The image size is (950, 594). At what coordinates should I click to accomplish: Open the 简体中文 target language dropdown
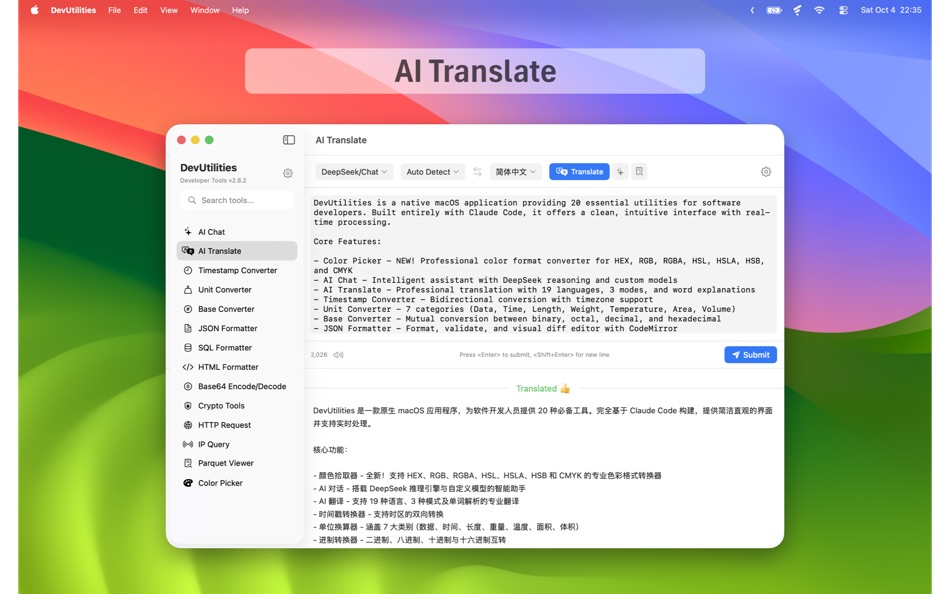[514, 171]
